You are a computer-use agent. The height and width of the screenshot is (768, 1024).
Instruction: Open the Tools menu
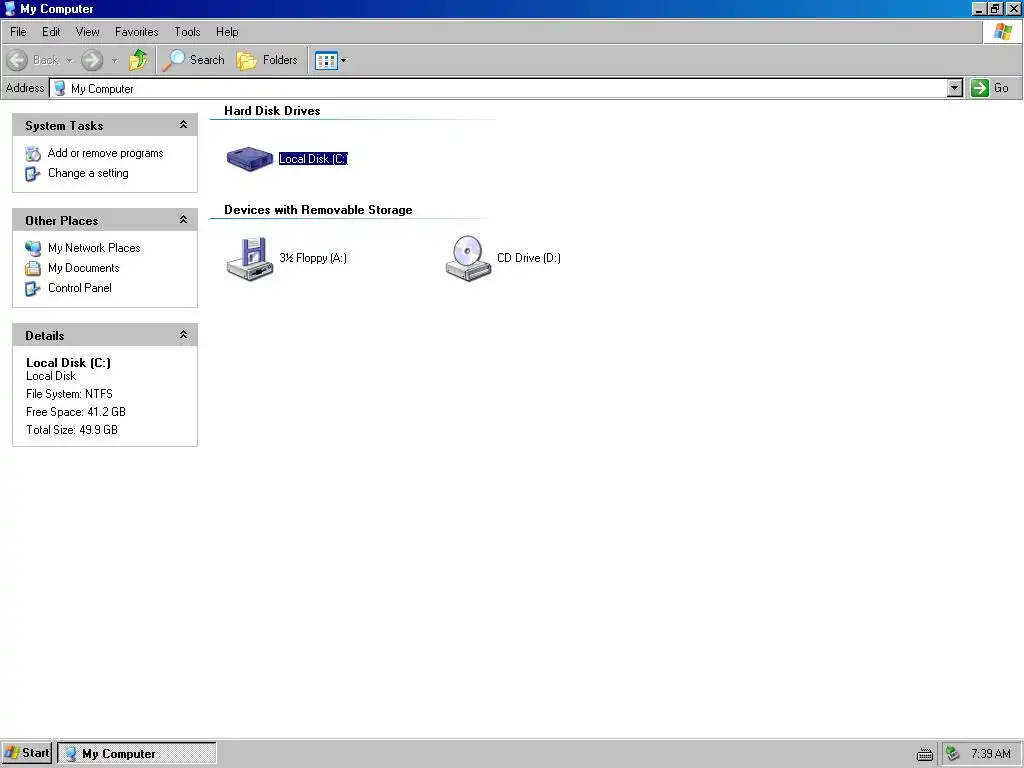(187, 31)
